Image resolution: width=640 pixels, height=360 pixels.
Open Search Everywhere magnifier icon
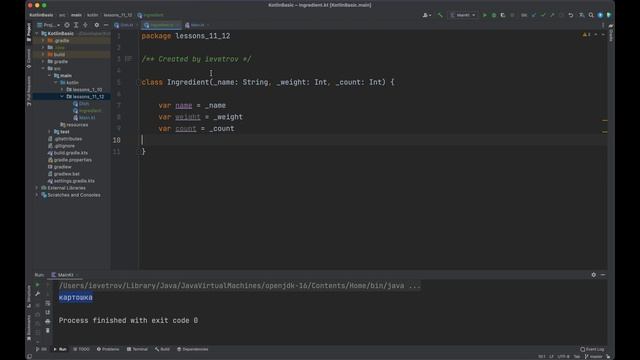[591, 15]
